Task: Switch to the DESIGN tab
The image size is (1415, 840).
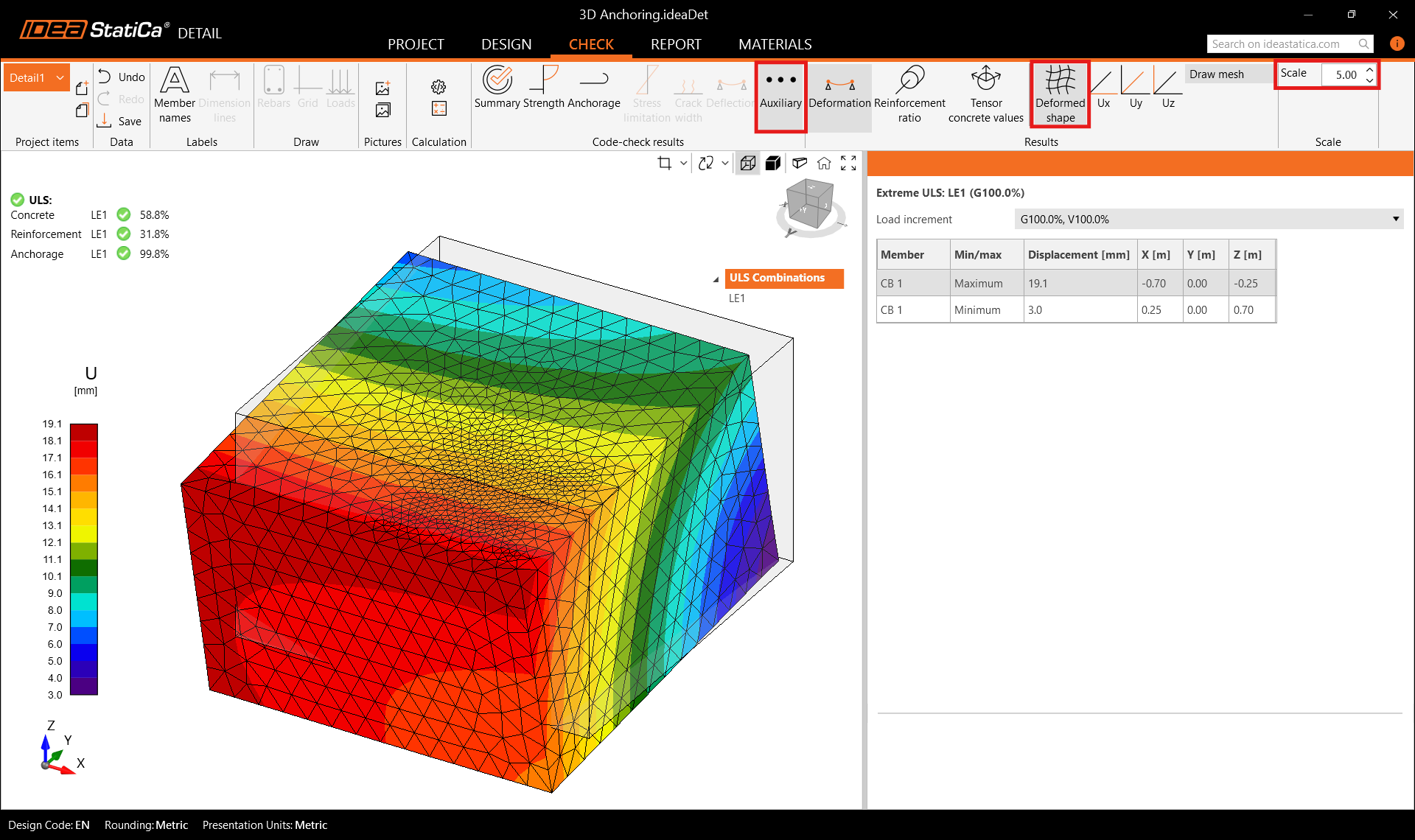Action: (506, 44)
